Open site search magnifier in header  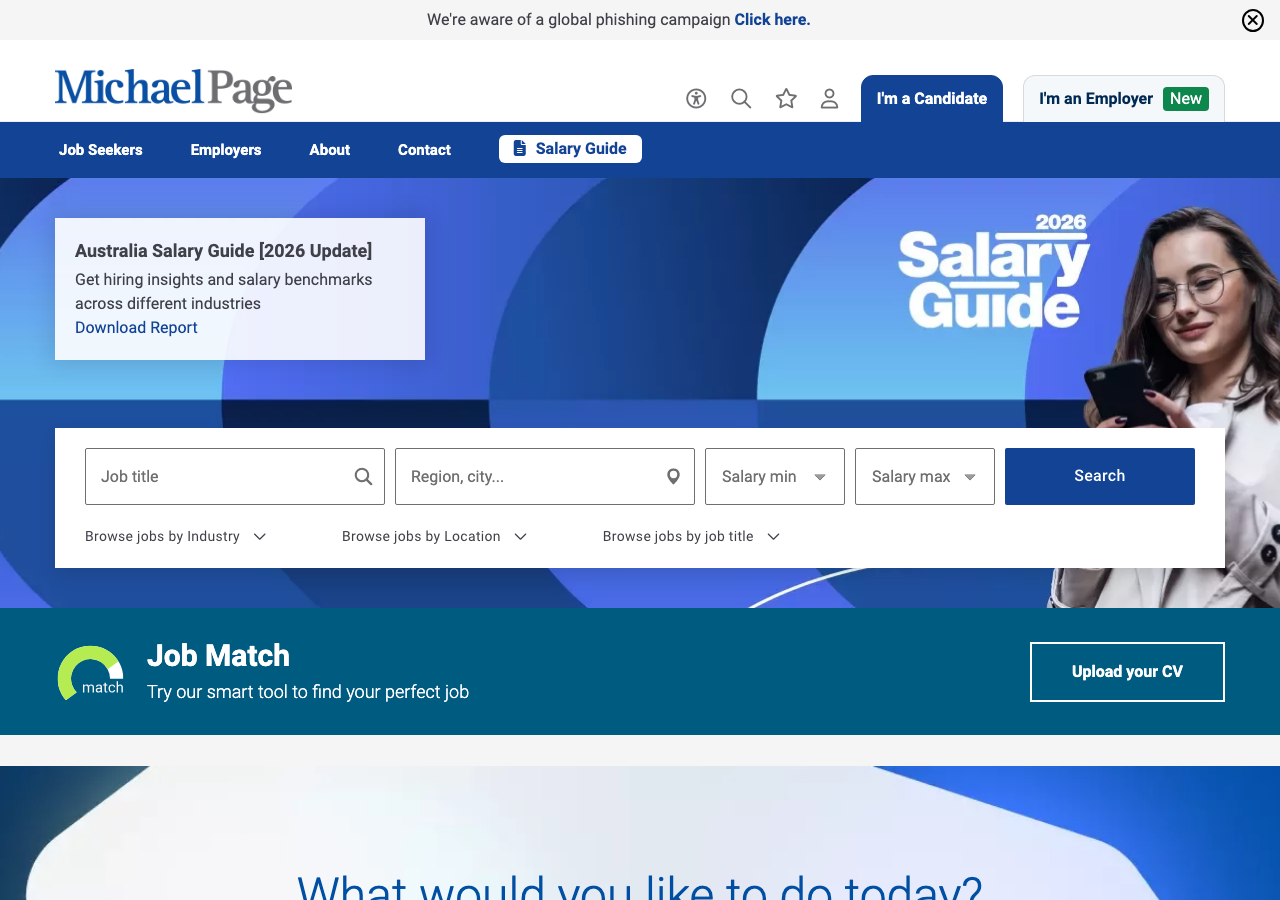point(741,98)
